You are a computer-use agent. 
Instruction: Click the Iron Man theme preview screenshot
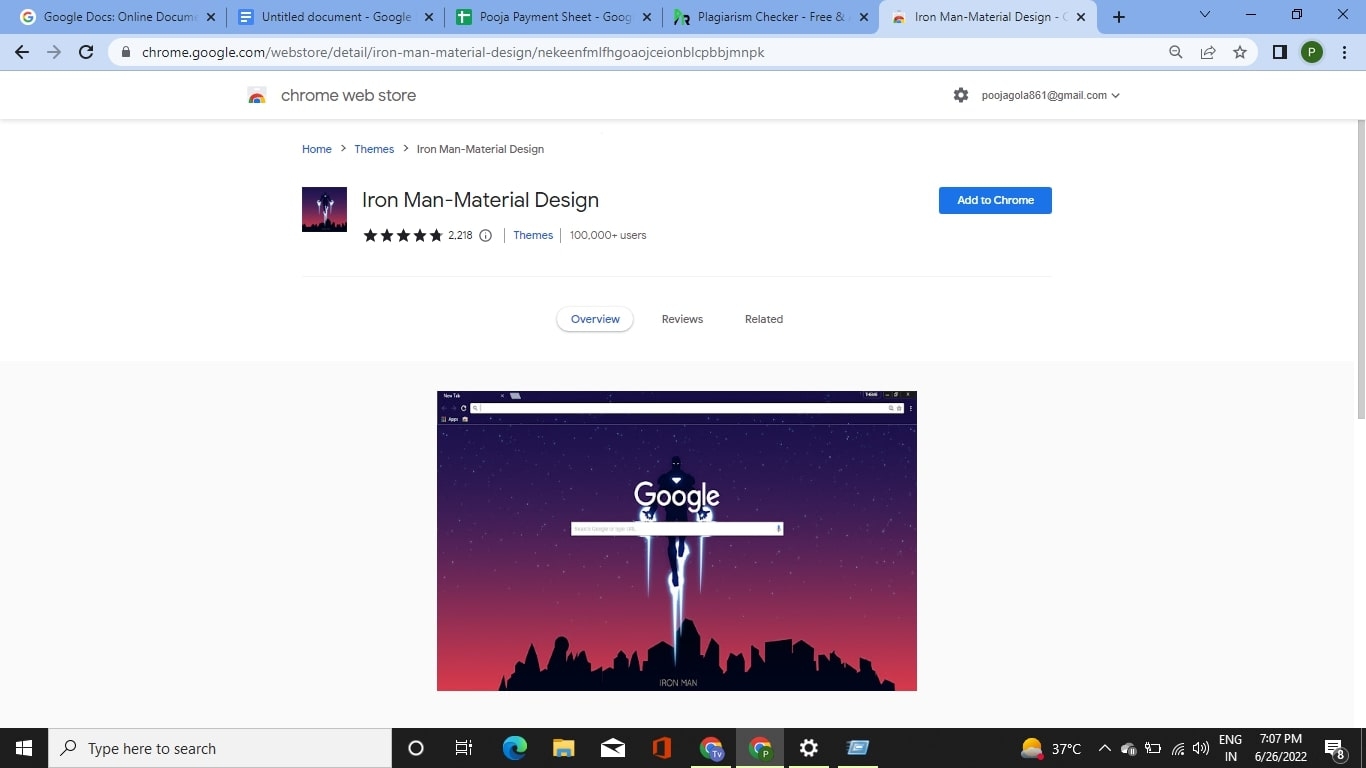pyautogui.click(x=677, y=541)
